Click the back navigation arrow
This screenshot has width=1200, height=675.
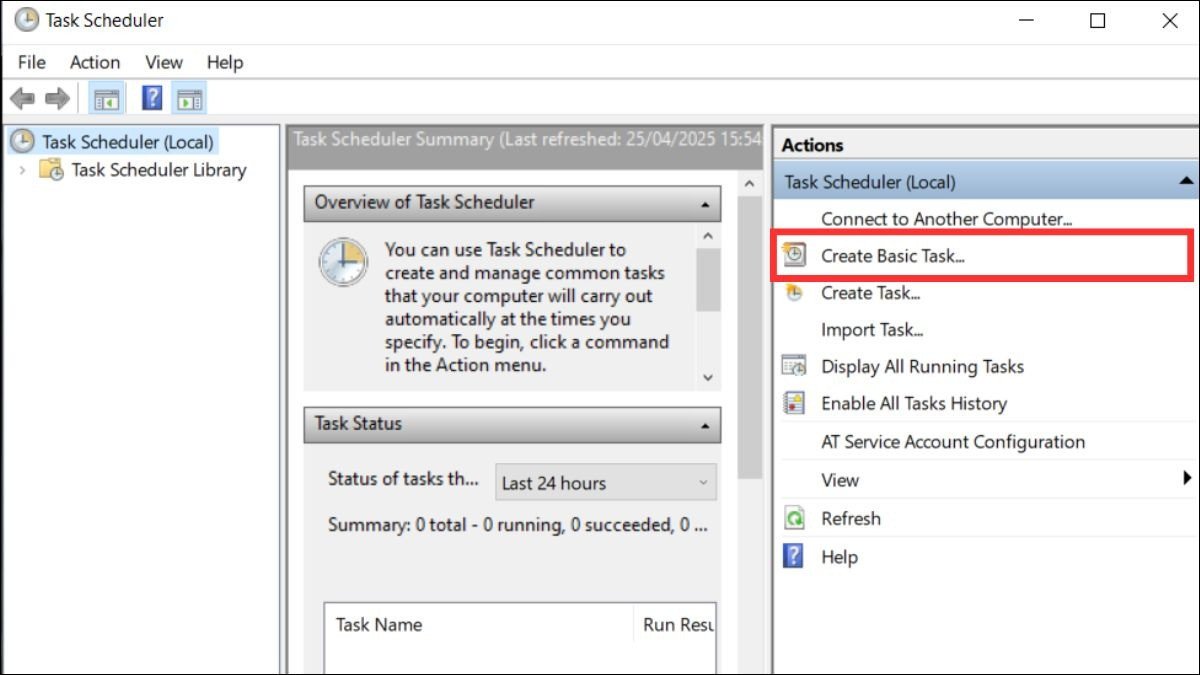[22, 98]
